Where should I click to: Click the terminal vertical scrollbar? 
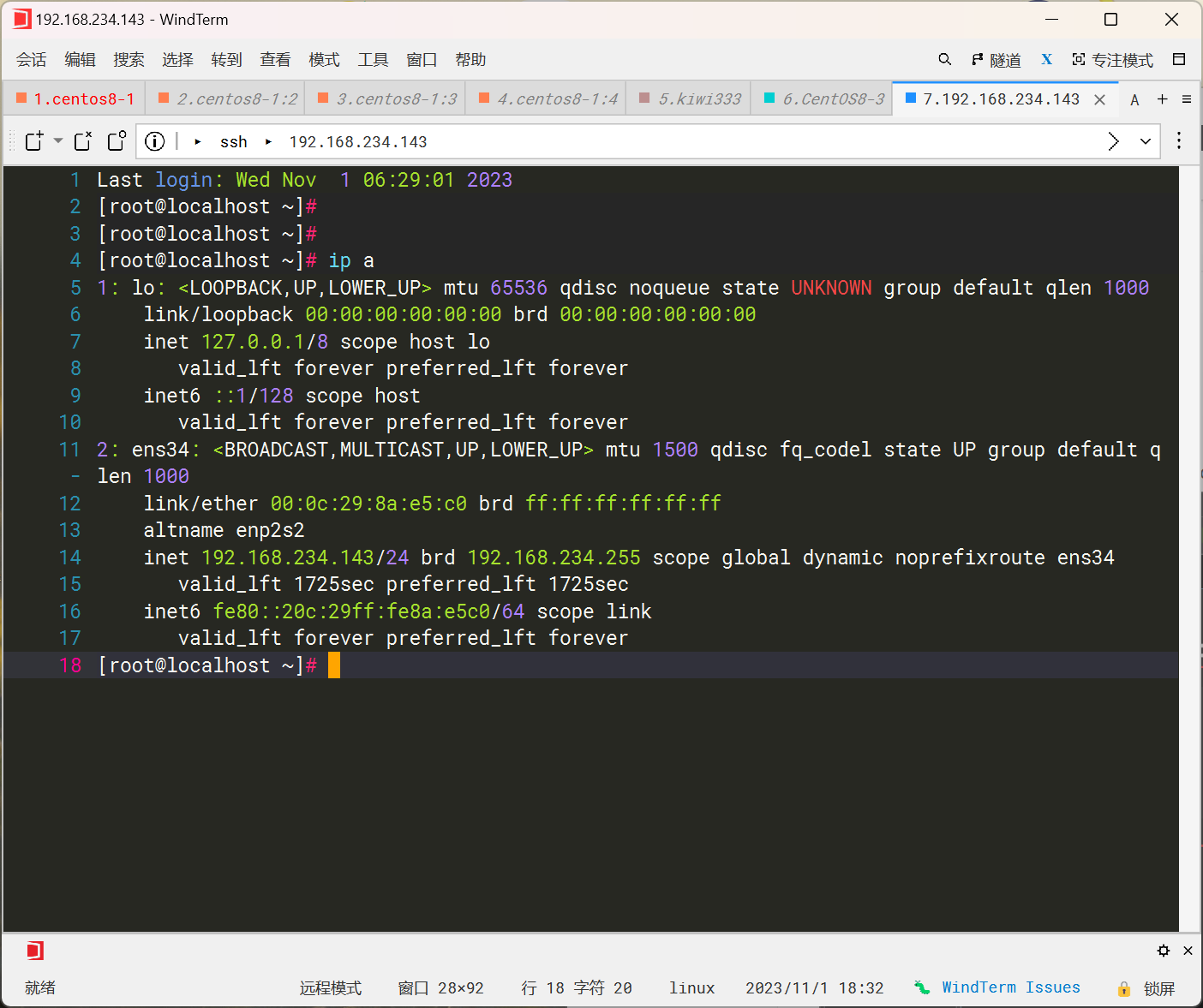[1189, 548]
